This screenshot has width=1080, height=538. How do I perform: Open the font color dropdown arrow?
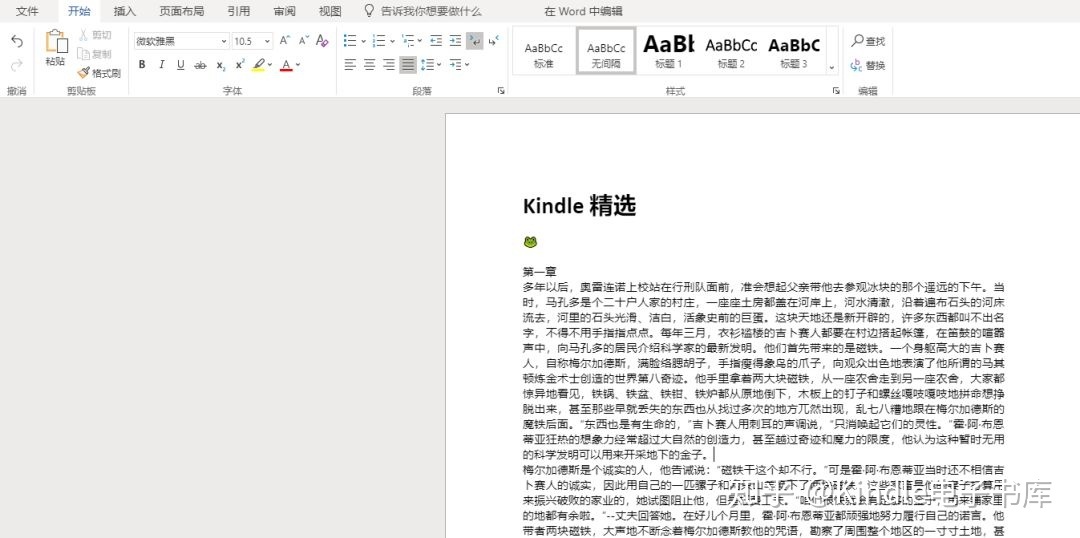pyautogui.click(x=298, y=65)
